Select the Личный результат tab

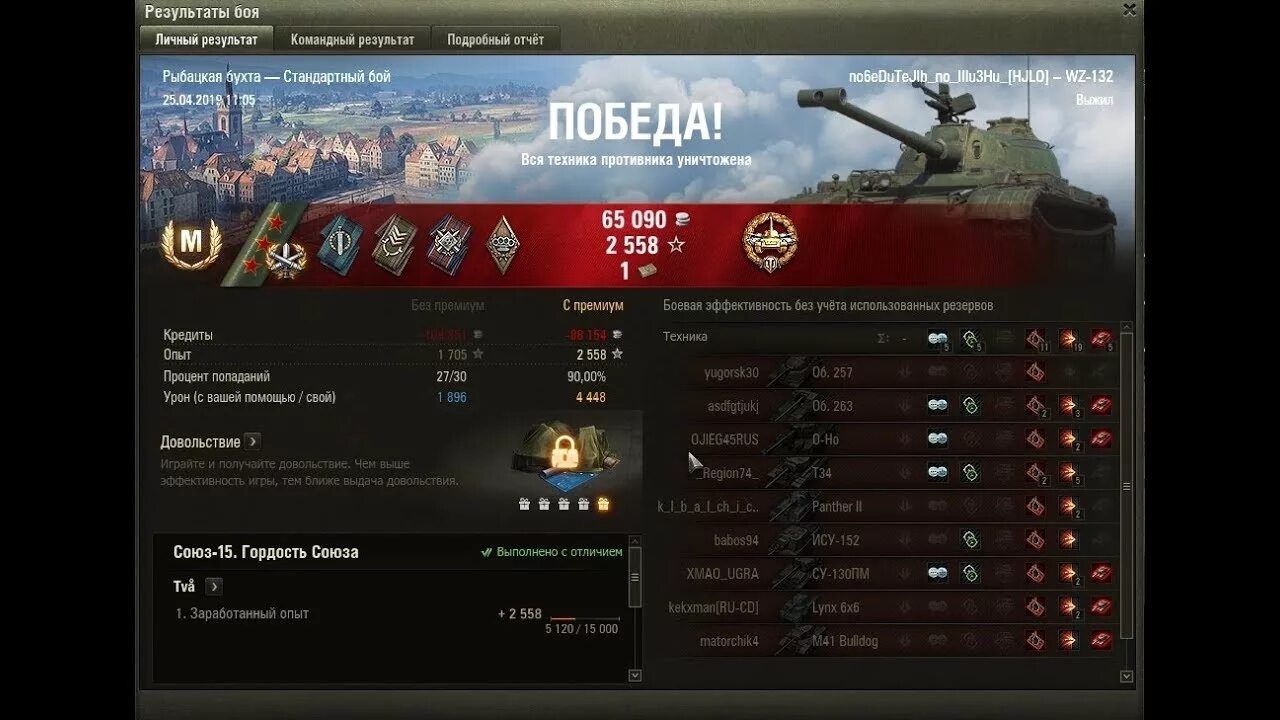point(207,40)
